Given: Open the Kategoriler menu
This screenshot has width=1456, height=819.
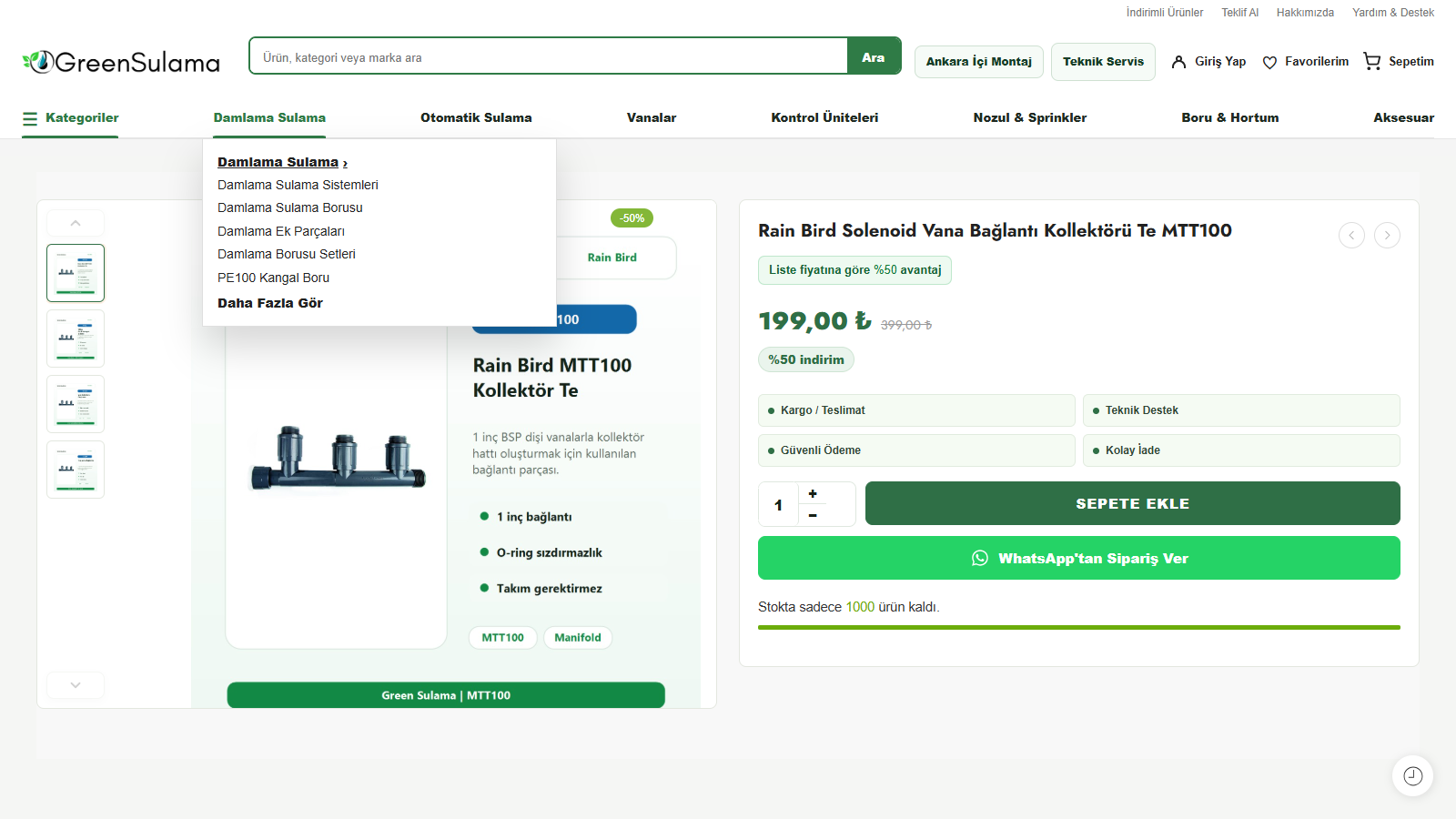Looking at the screenshot, I should [x=70, y=118].
